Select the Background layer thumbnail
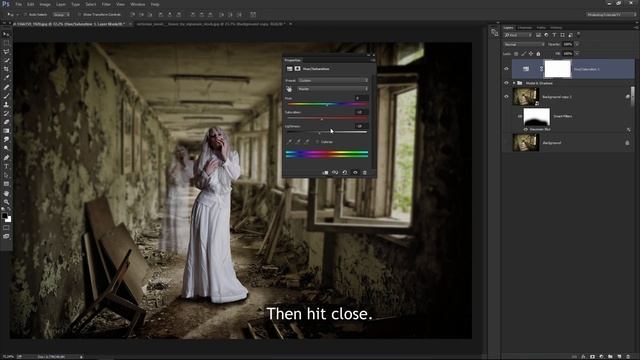 (x=526, y=143)
